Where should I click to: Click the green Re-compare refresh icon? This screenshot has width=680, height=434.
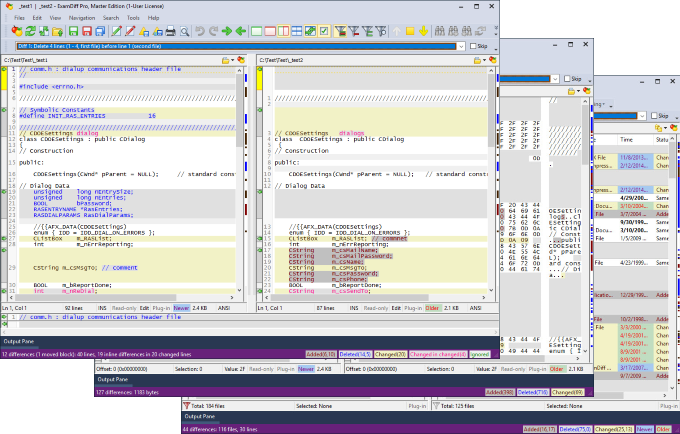pyautogui.click(x=32, y=32)
